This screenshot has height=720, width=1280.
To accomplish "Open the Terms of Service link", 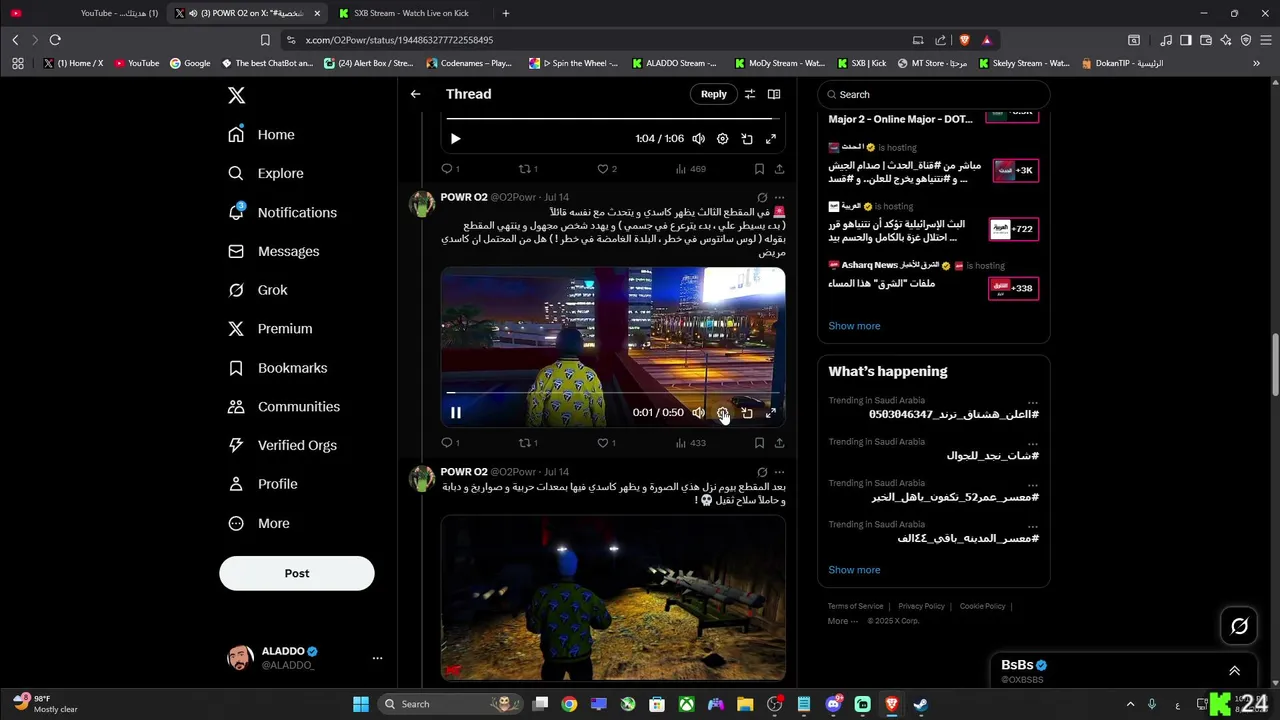I will pyautogui.click(x=855, y=606).
